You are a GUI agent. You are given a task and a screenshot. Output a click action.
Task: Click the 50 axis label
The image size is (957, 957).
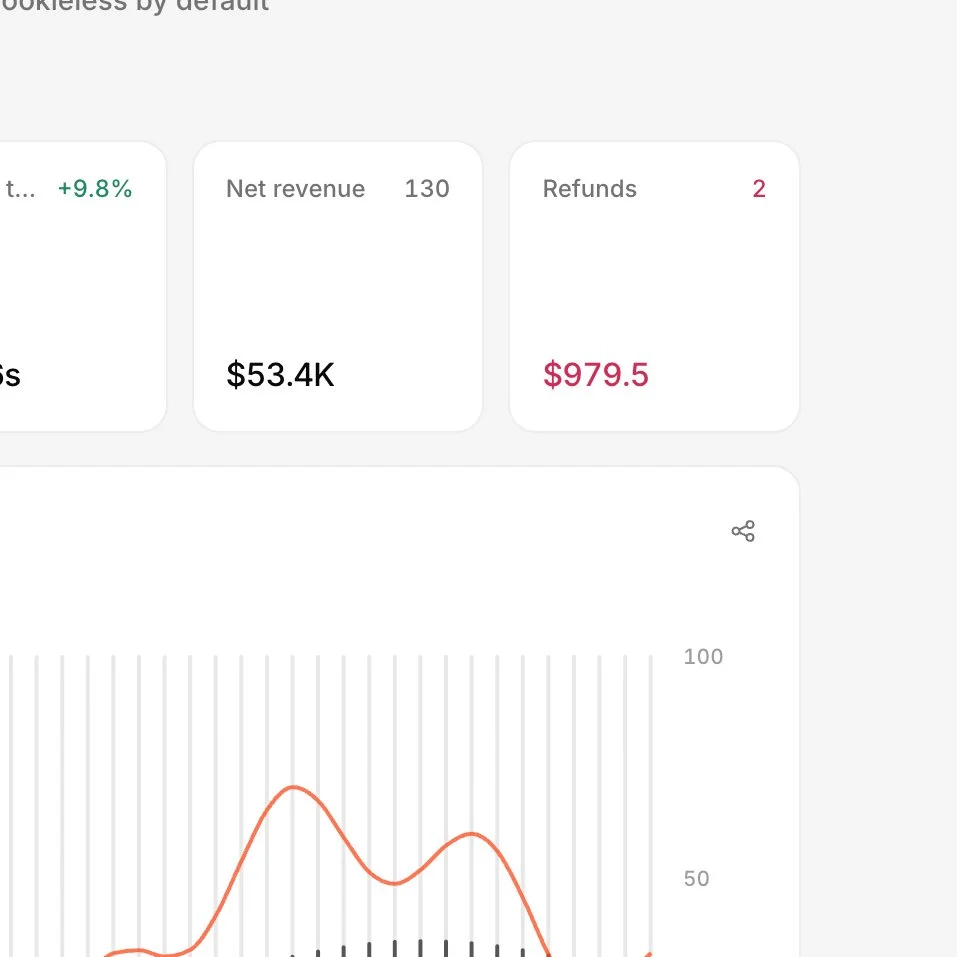point(696,879)
